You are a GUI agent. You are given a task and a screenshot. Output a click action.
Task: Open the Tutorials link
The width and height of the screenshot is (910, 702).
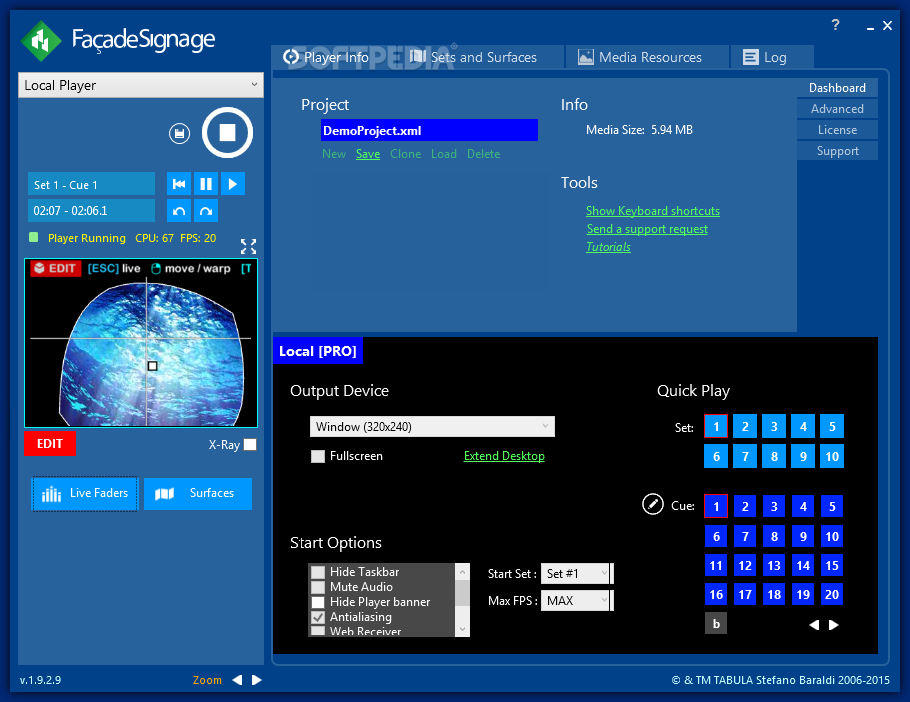tap(608, 247)
